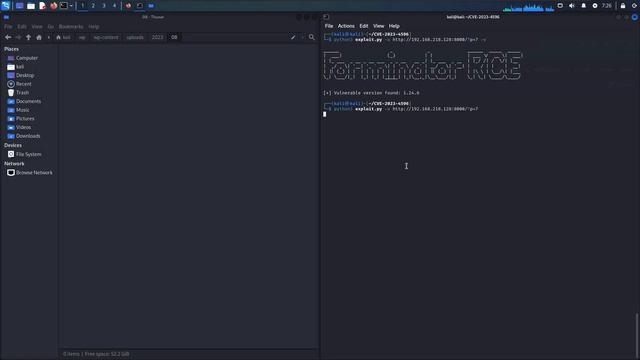Open the Kali applications menu icon
This screenshot has height=360, width=640.
pyautogui.click(x=5, y=6)
